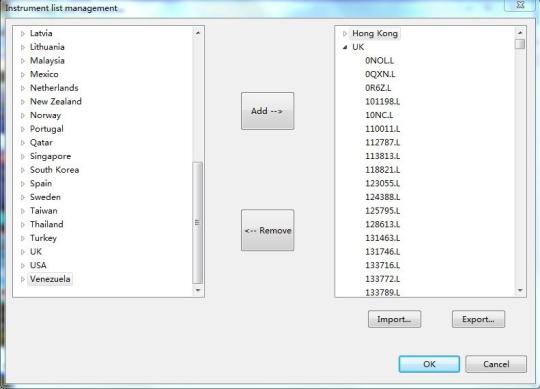
Task: Select Venezuela in the country list
Action: coord(50,279)
